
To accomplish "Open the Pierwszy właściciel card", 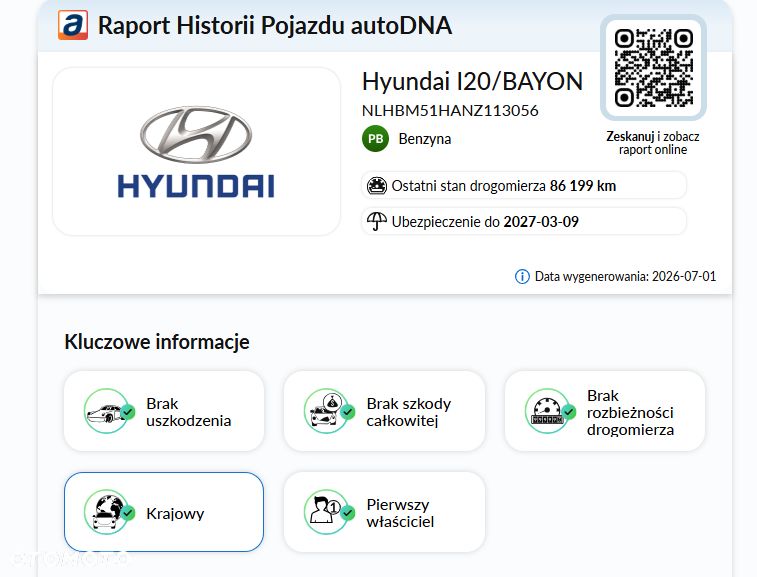I will point(384,512).
